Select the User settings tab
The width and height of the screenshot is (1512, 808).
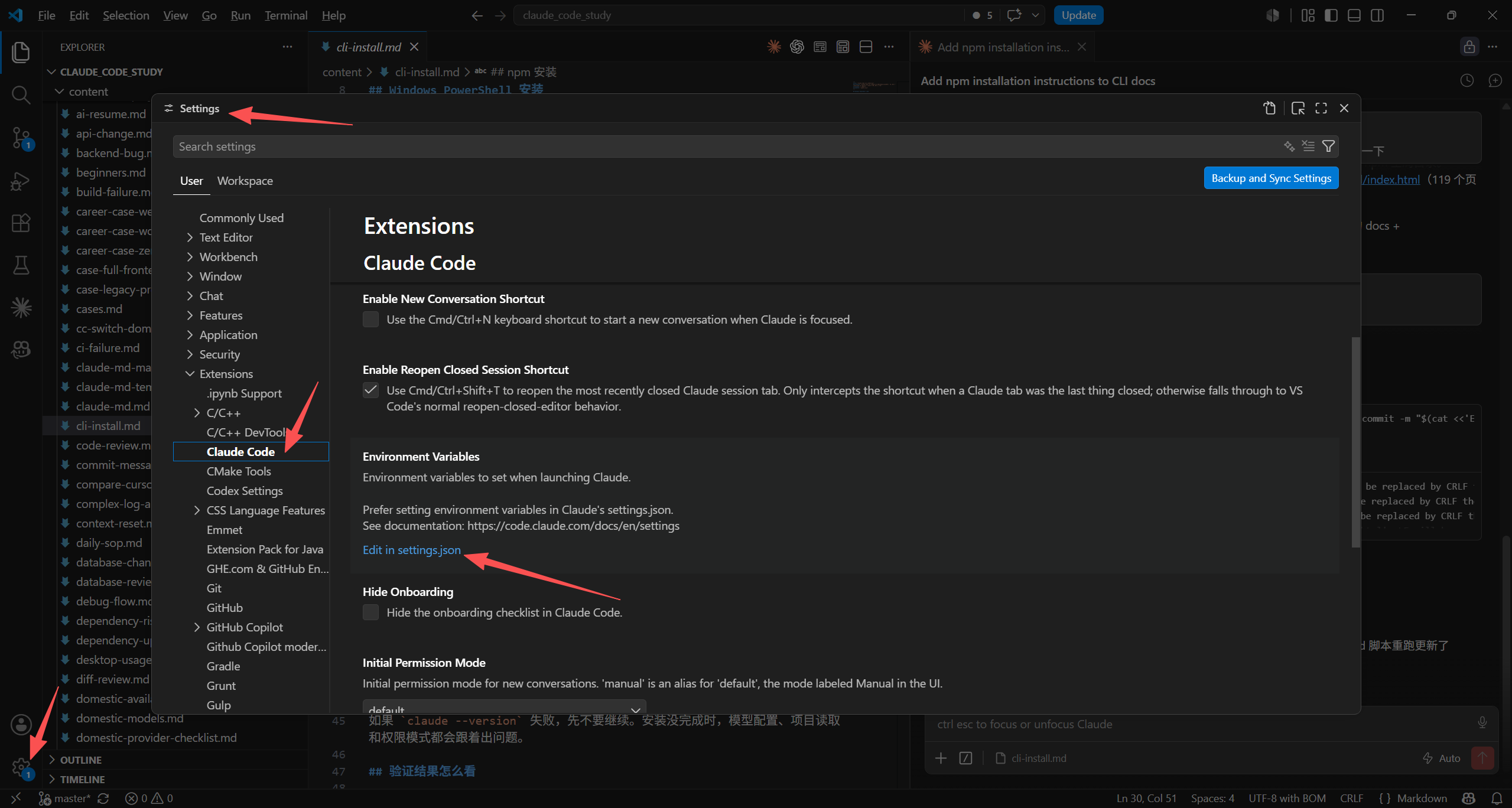coord(191,181)
